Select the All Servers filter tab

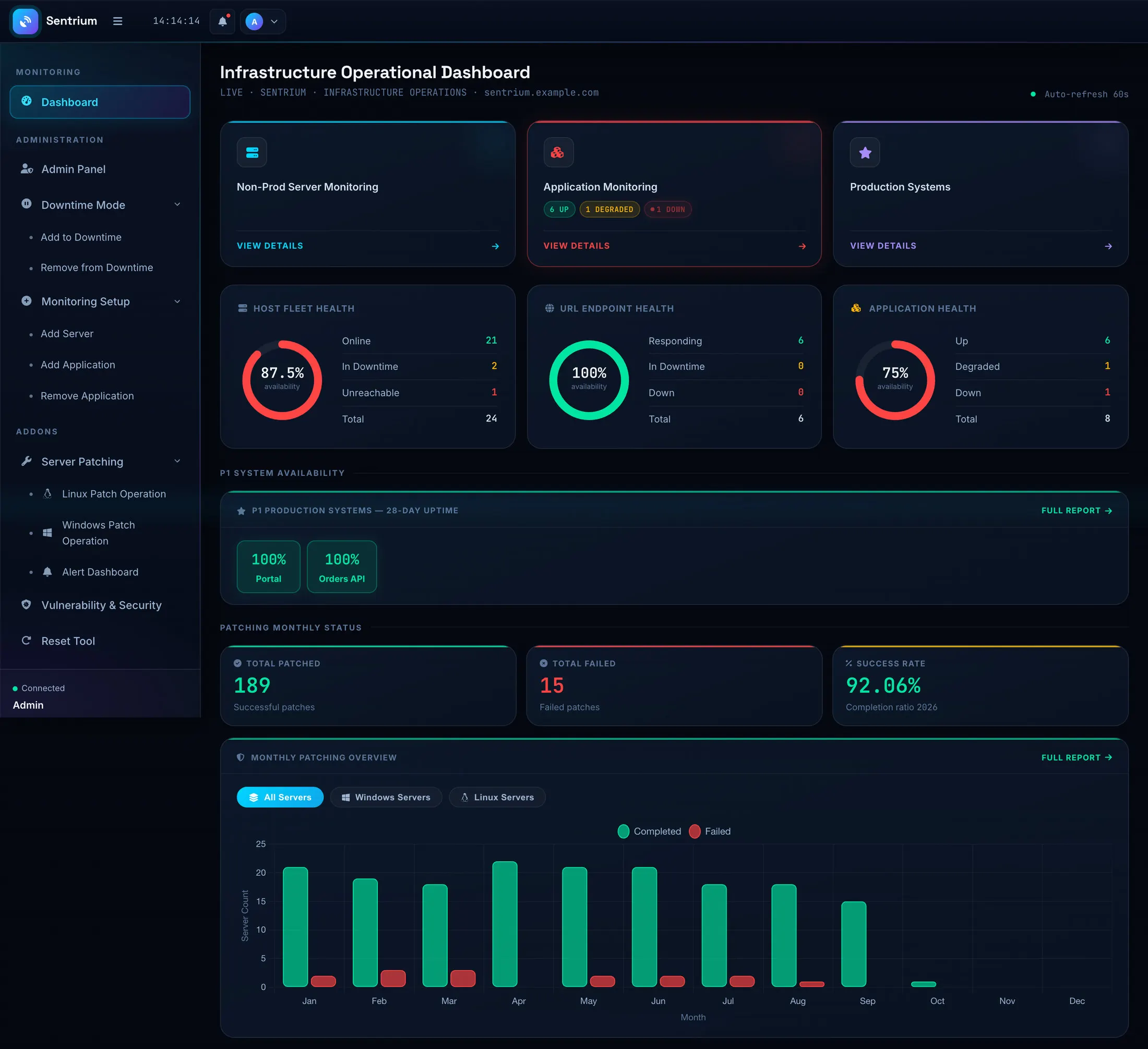tap(280, 797)
